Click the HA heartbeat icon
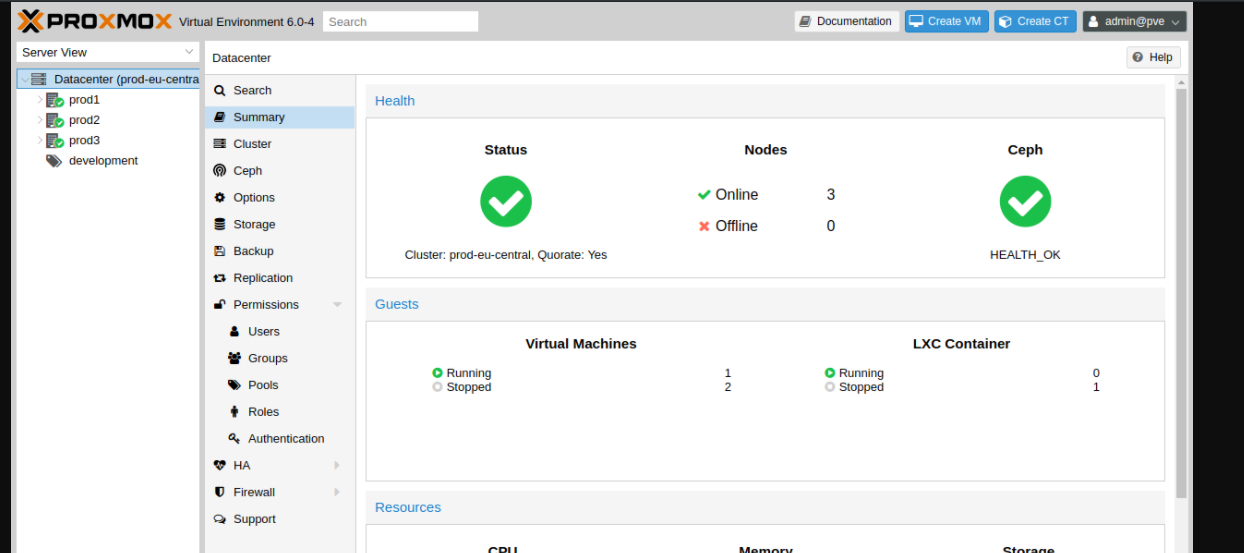 tap(220, 466)
